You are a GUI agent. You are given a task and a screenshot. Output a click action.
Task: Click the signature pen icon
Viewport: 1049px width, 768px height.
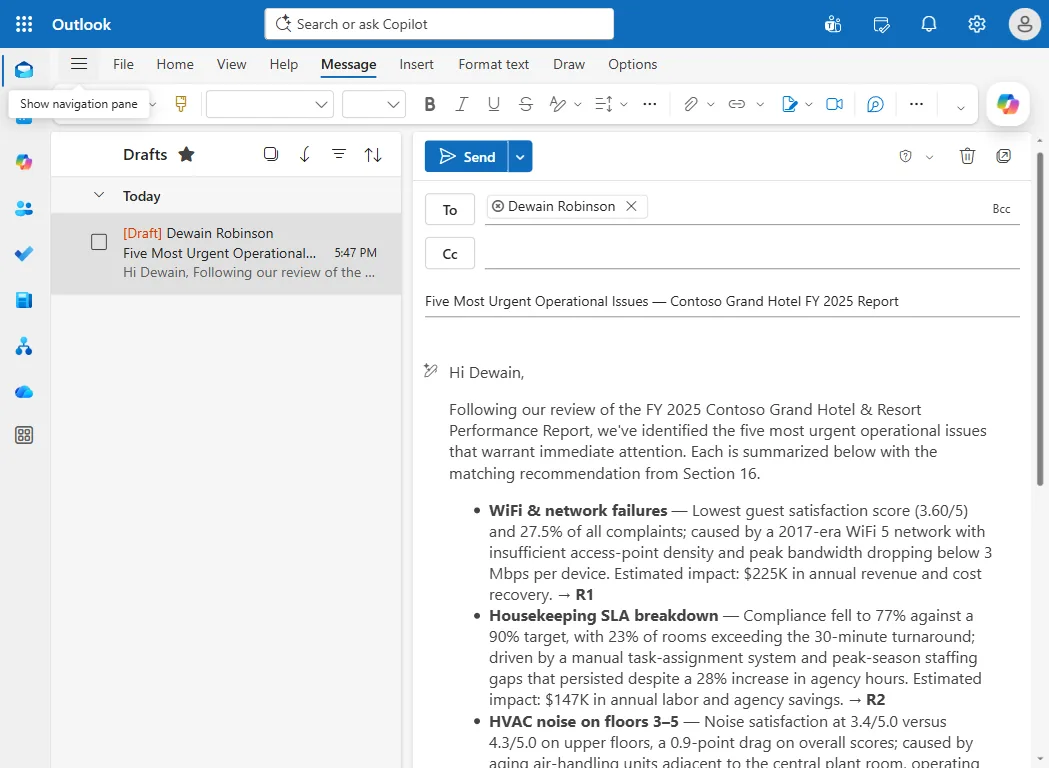pyautogui.click(x=789, y=104)
